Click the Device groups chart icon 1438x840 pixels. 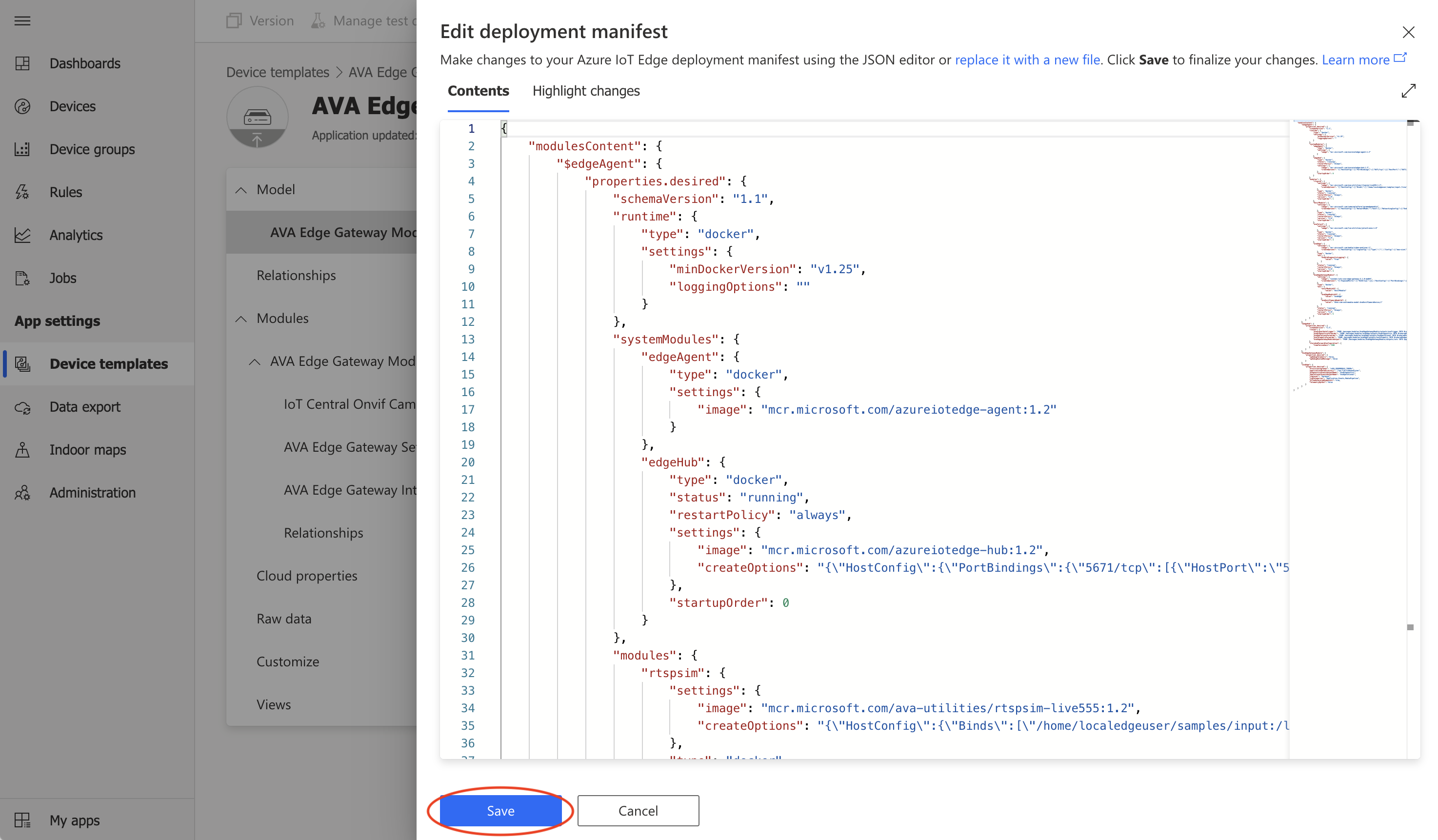click(22, 149)
